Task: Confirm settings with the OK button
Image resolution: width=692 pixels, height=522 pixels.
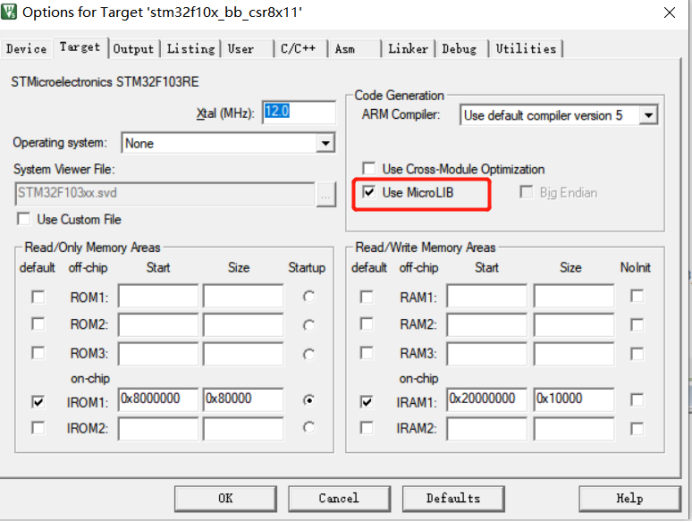Action: pos(226,499)
